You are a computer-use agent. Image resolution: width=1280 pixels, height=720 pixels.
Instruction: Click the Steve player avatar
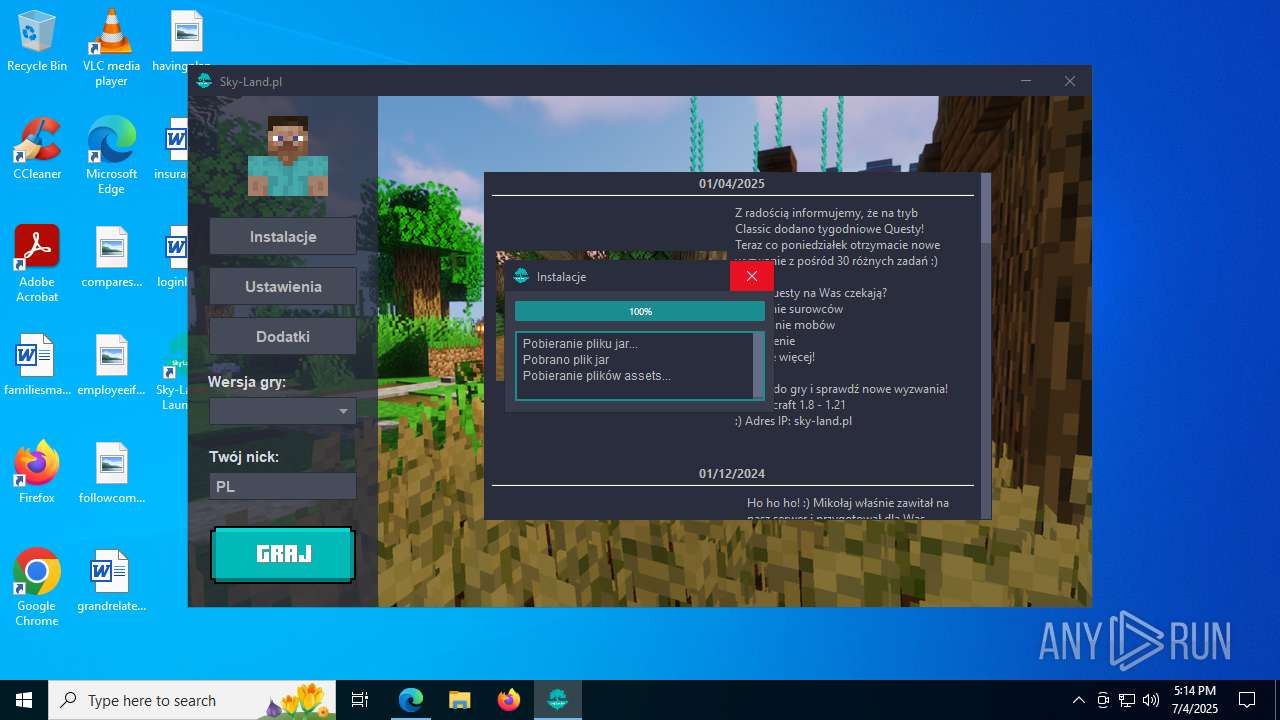click(x=287, y=155)
